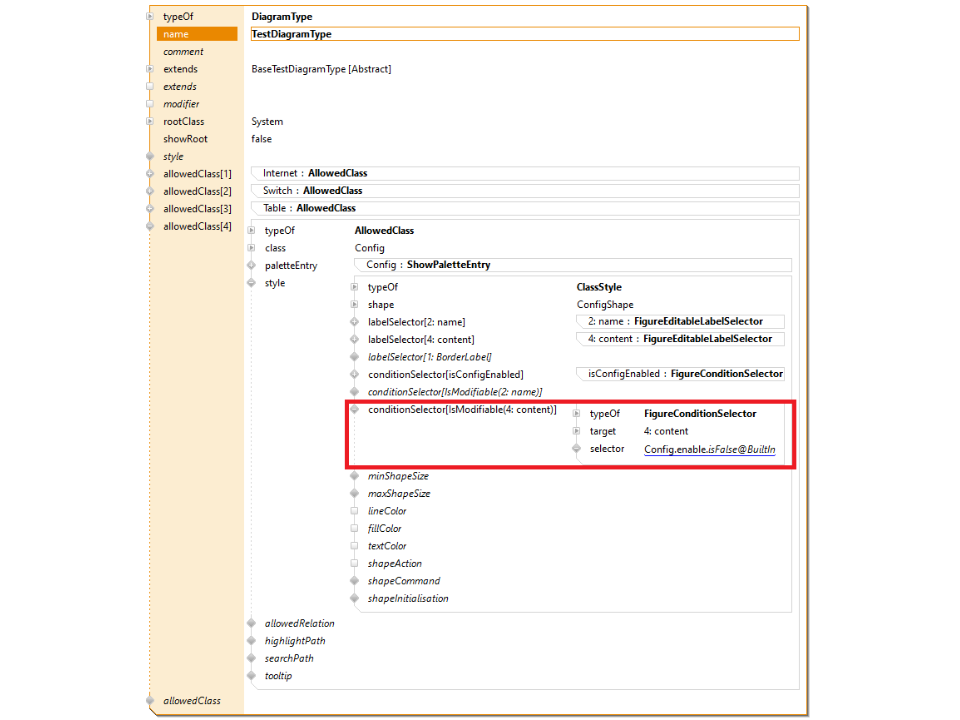
Task: Toggle the small box beside lineColor
Action: 354,511
